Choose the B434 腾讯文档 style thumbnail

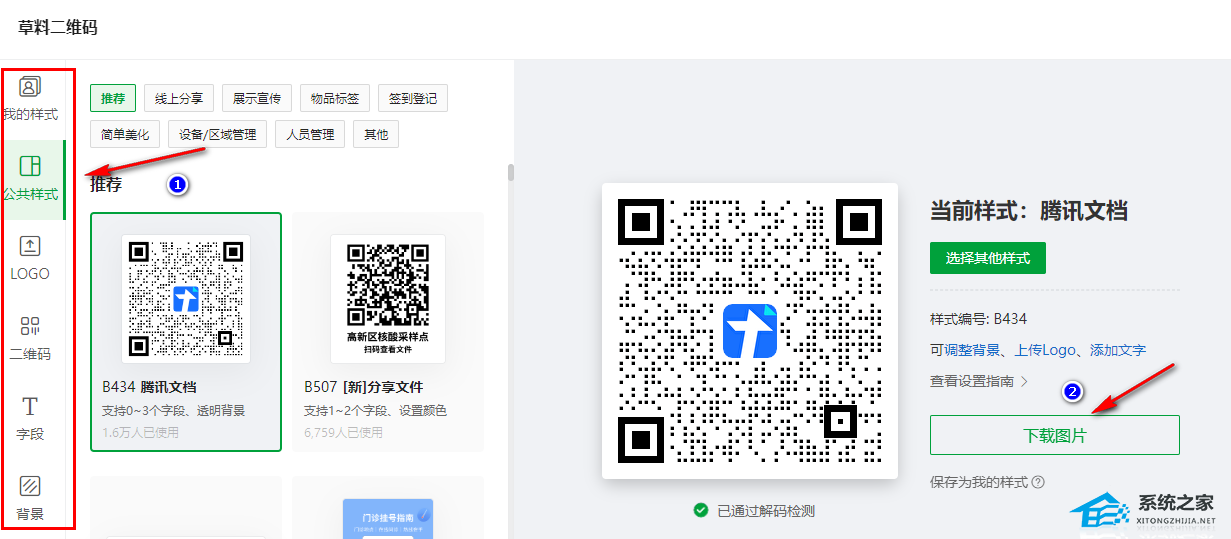[x=186, y=298]
